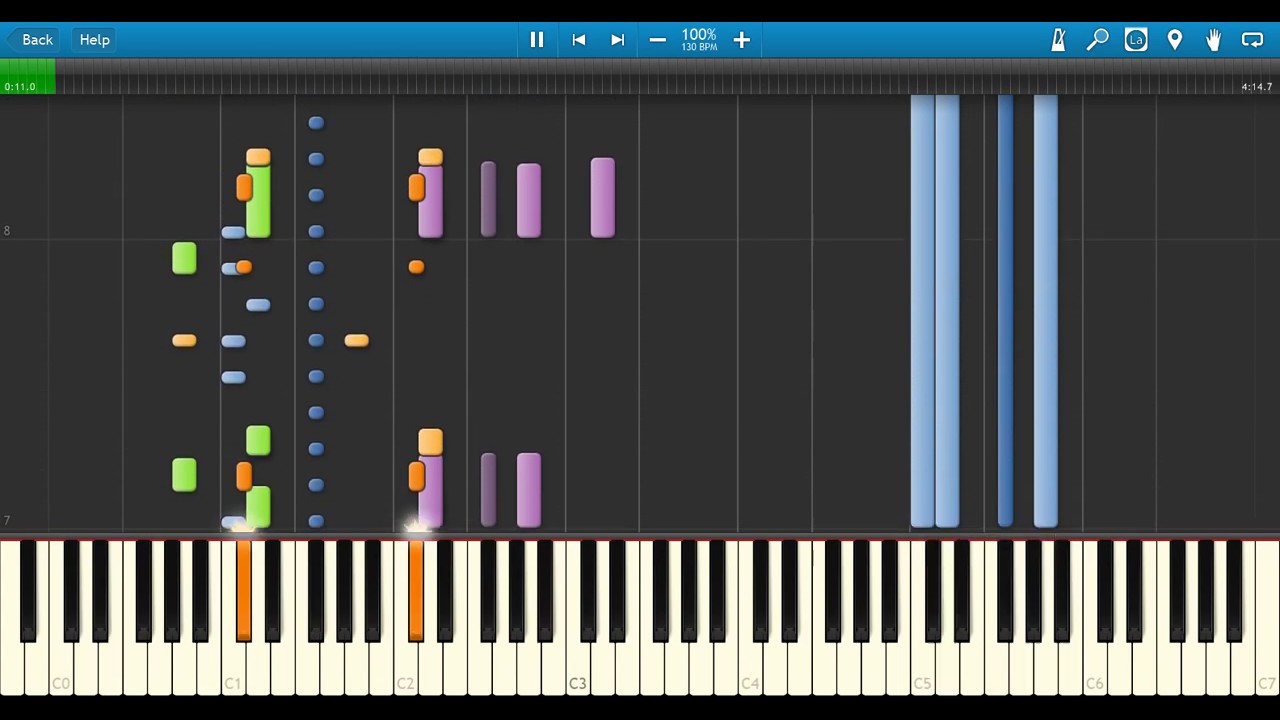Open the zoom magnifier tool
1280x720 pixels.
[x=1097, y=40]
